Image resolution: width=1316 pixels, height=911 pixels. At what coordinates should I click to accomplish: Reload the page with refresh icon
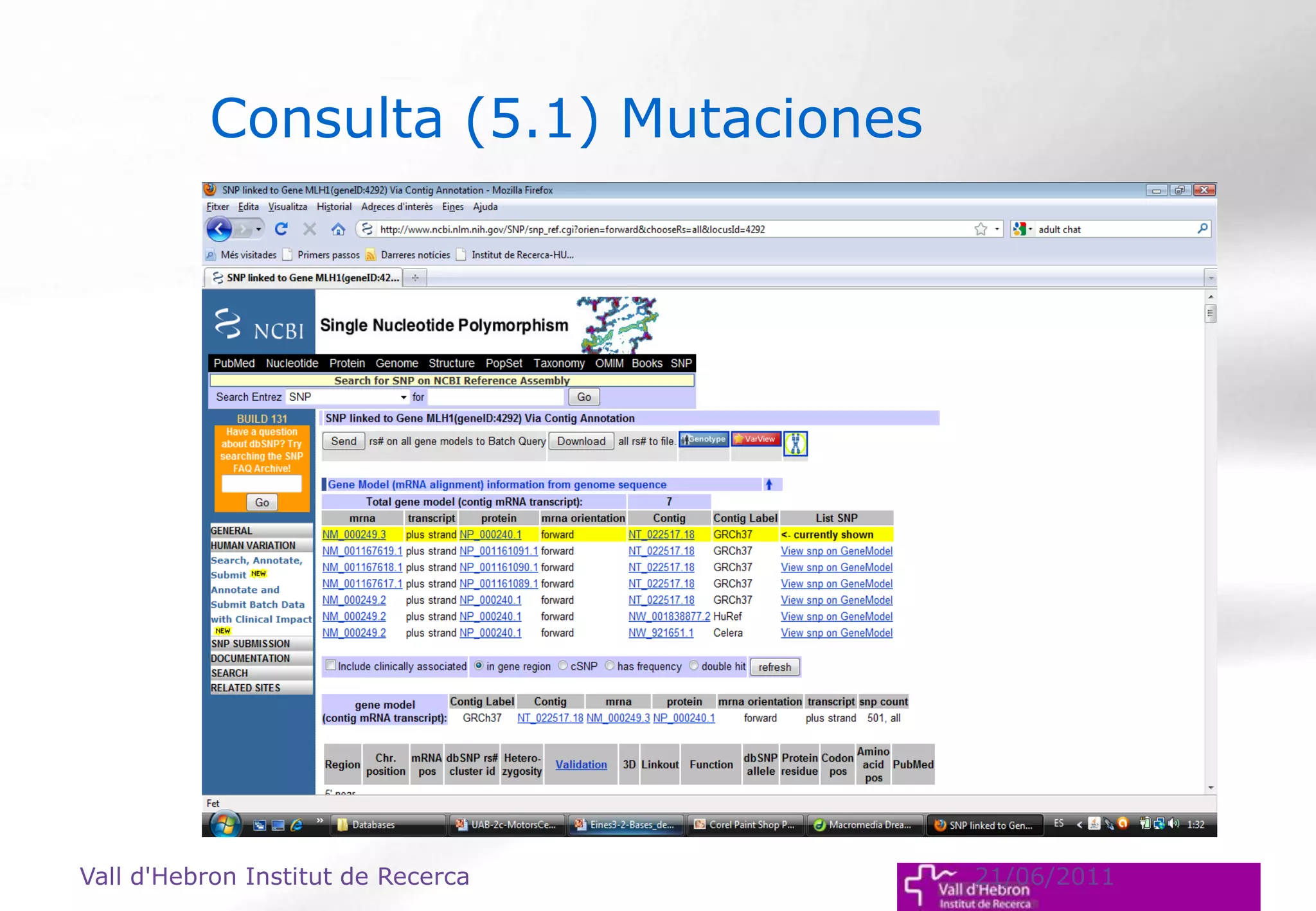(x=281, y=229)
